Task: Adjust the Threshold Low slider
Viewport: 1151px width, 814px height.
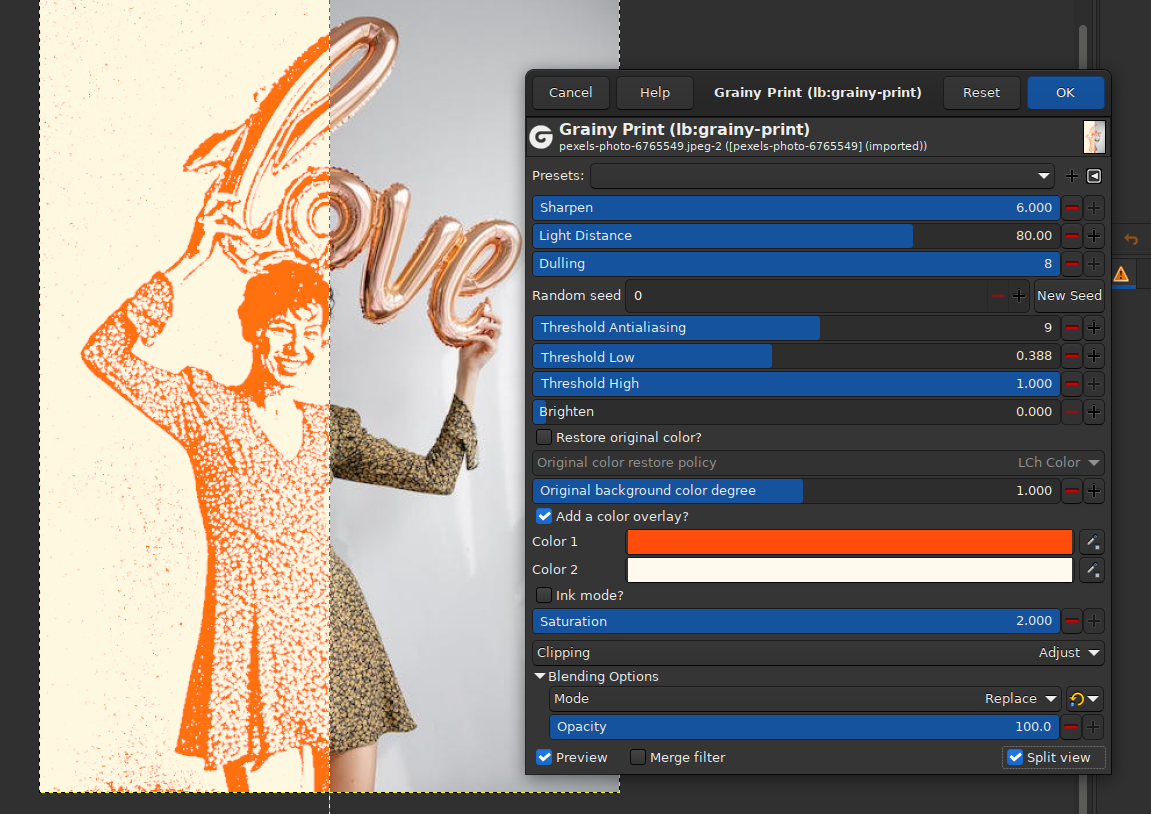Action: [x=796, y=356]
